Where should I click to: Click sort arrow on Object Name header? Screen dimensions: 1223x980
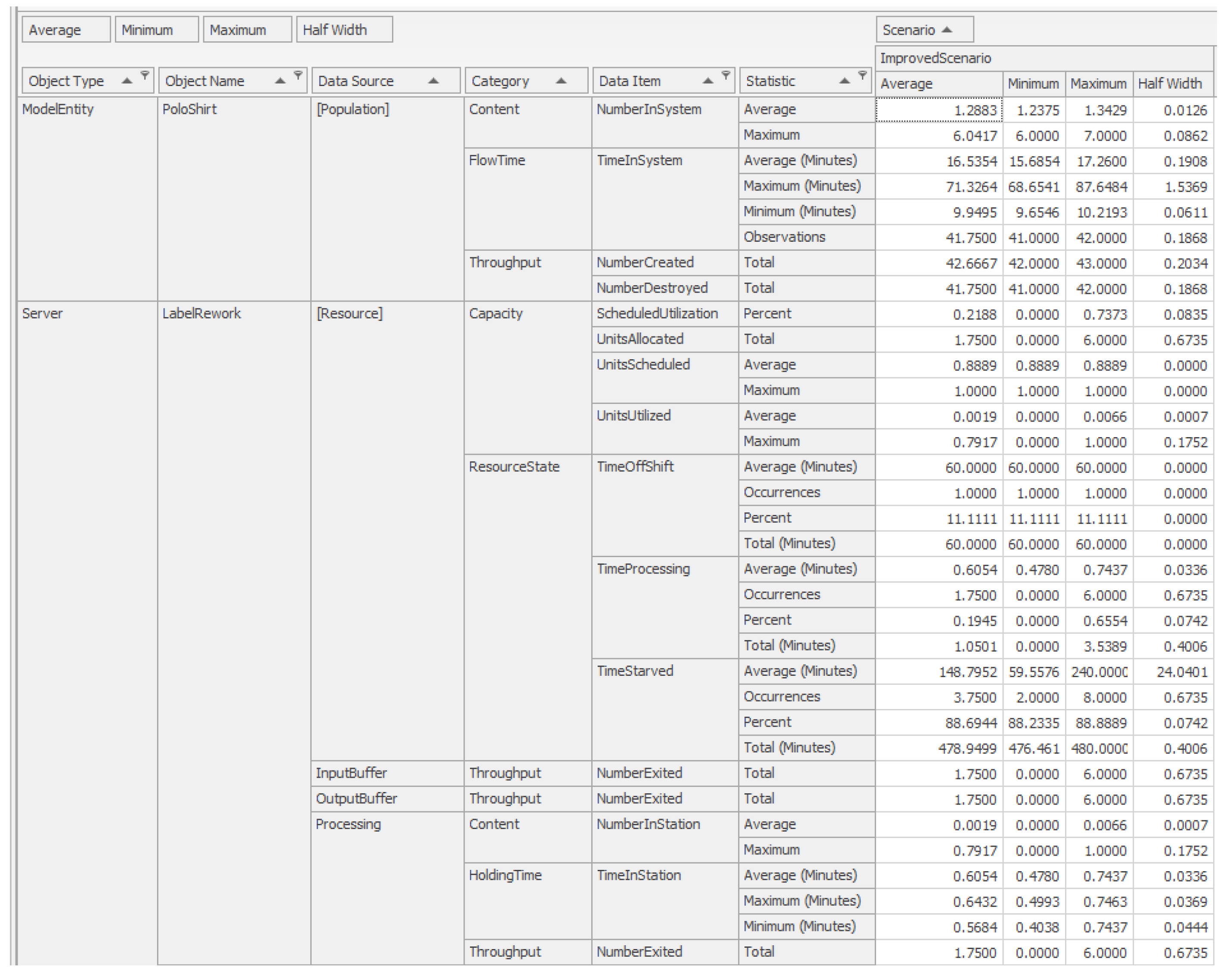pyautogui.click(x=280, y=81)
